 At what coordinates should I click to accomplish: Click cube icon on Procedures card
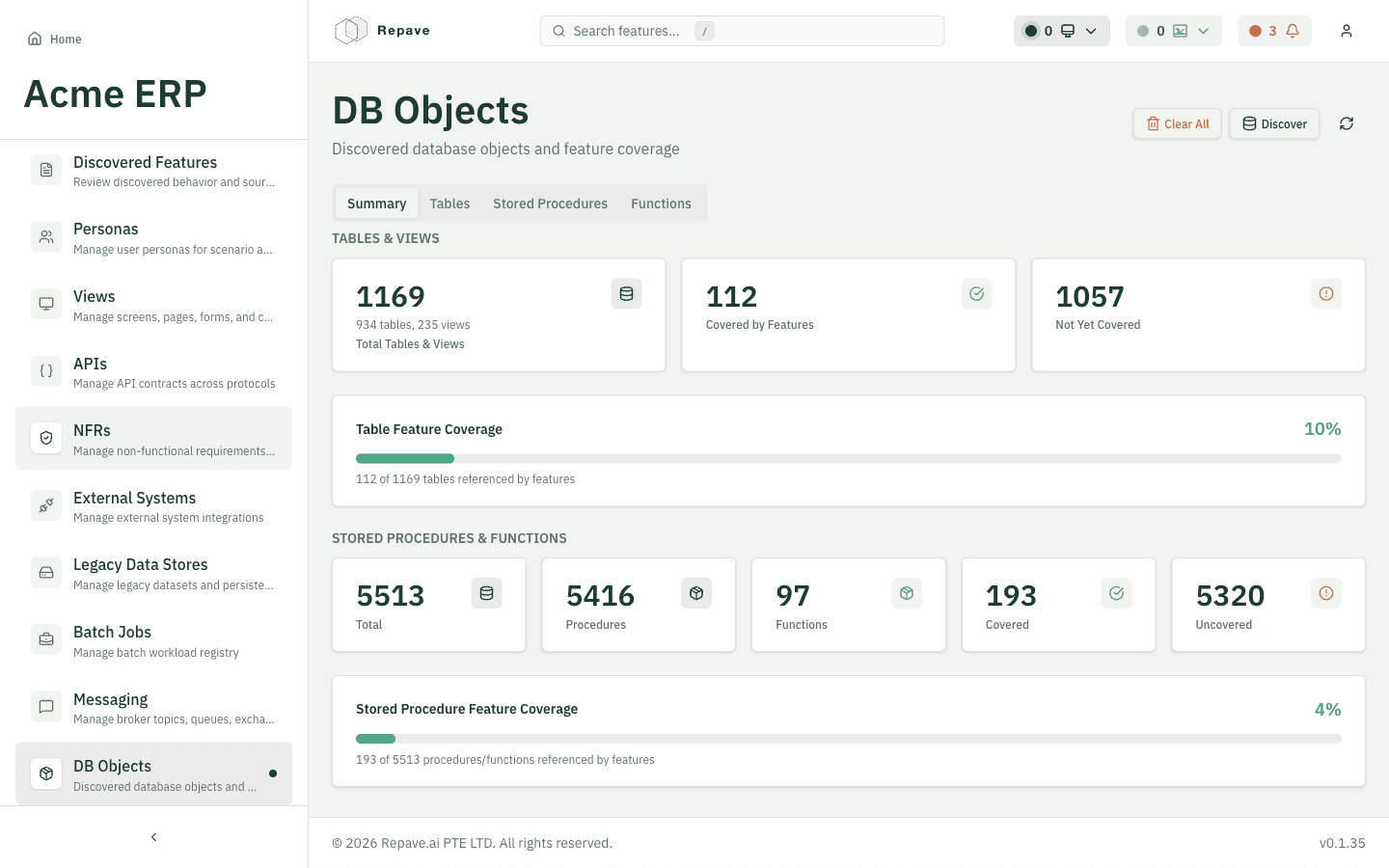coord(696,593)
